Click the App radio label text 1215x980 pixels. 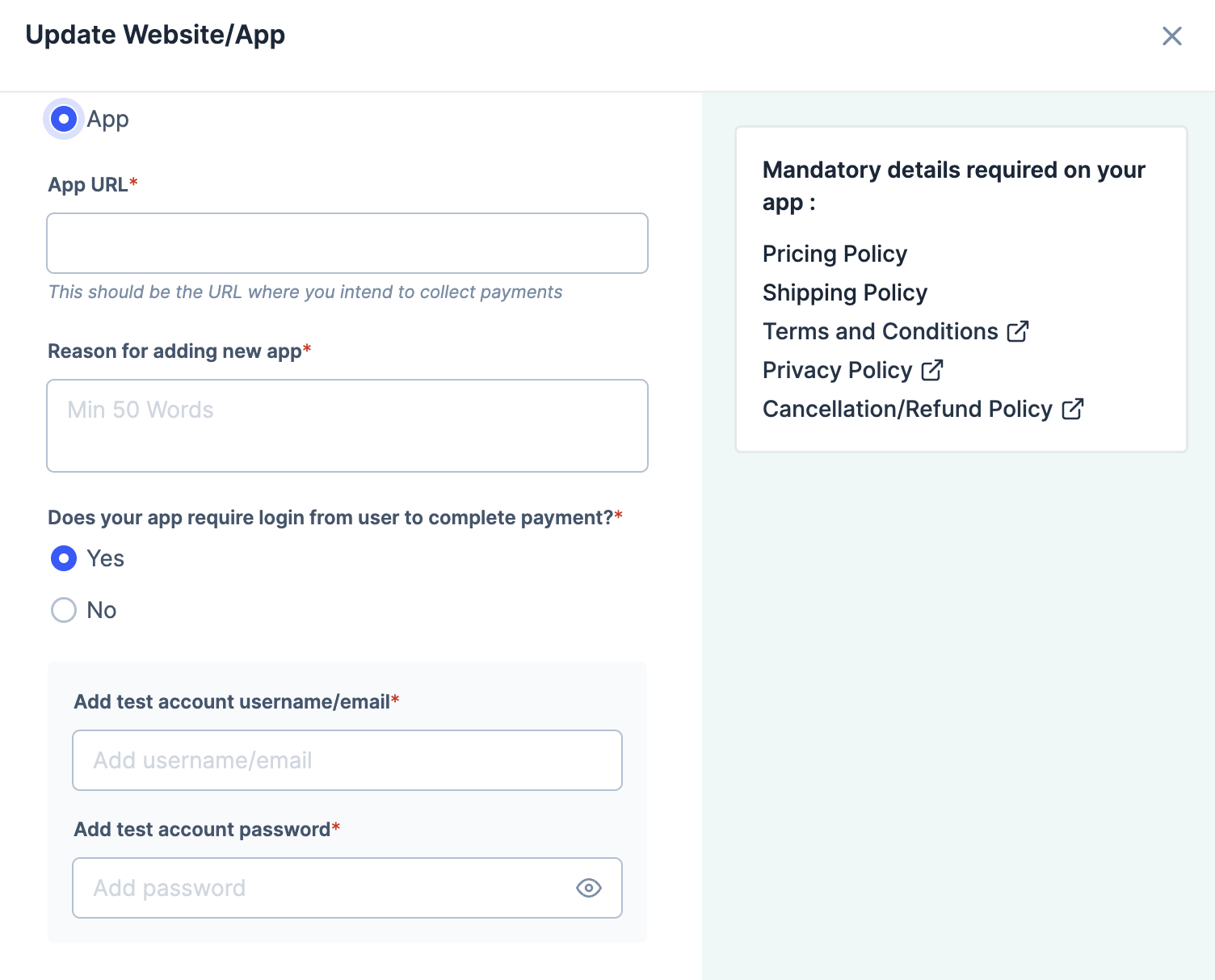pyautogui.click(x=108, y=120)
